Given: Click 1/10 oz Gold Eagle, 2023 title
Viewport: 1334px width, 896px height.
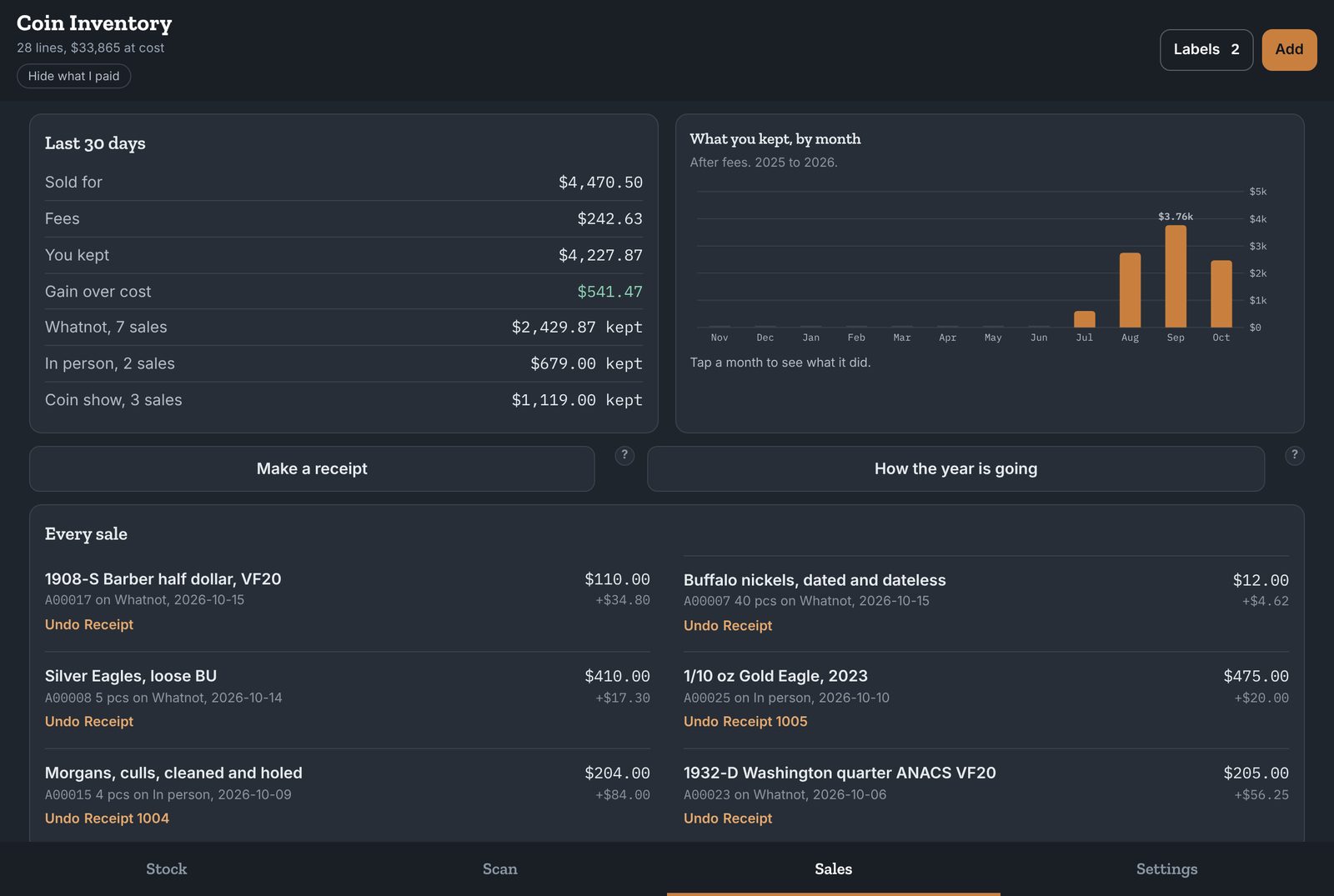Looking at the screenshot, I should click(775, 676).
